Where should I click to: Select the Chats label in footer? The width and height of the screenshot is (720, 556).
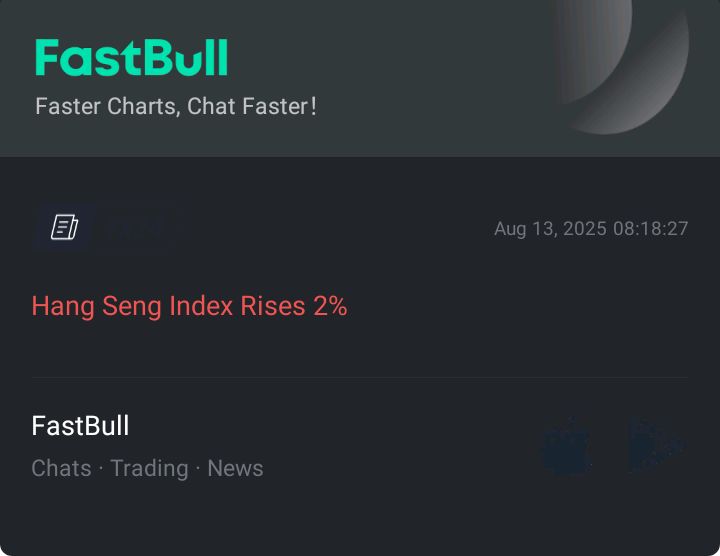pyautogui.click(x=62, y=468)
